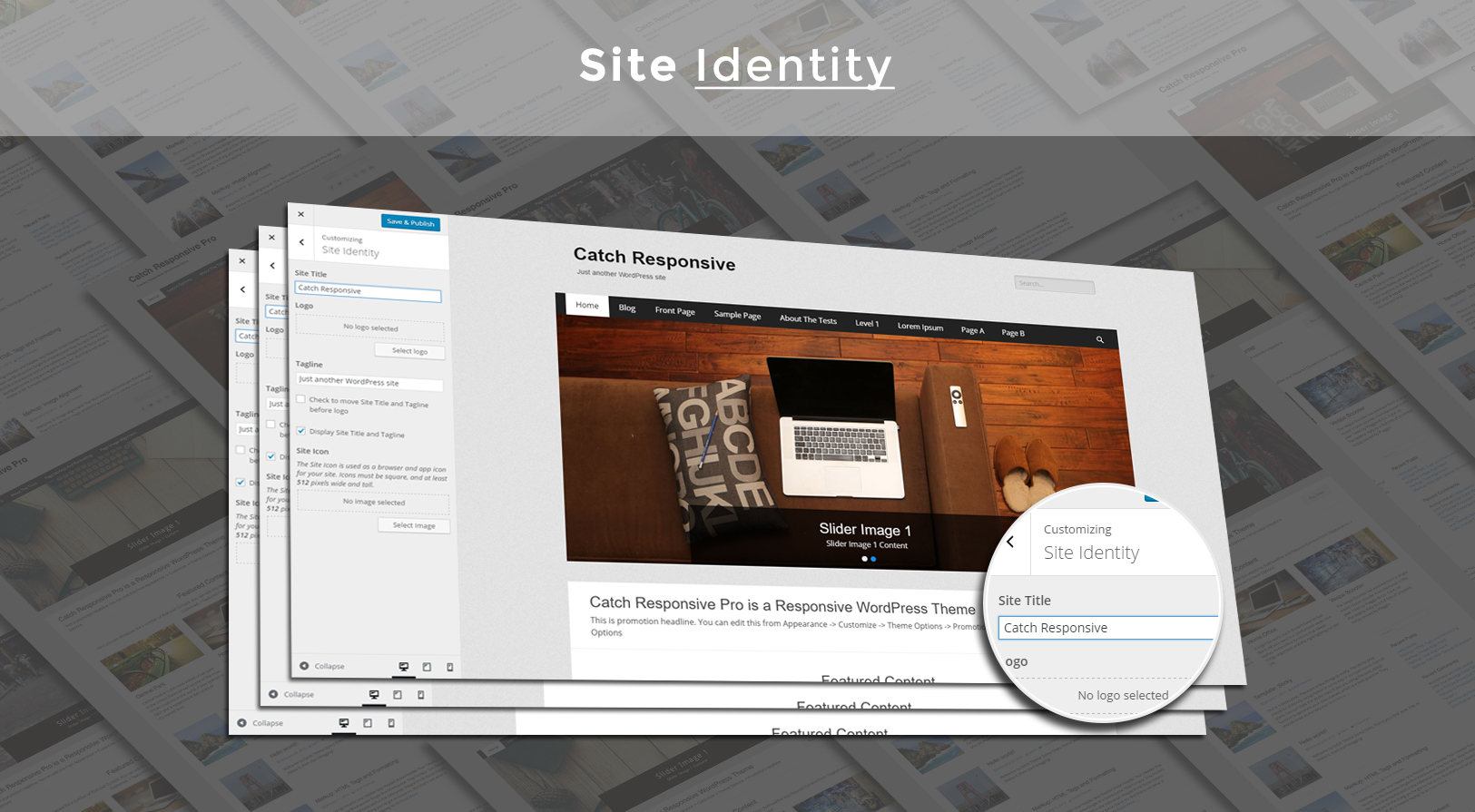
Task: Click desktop preview icon in front panel
Action: coord(404,667)
